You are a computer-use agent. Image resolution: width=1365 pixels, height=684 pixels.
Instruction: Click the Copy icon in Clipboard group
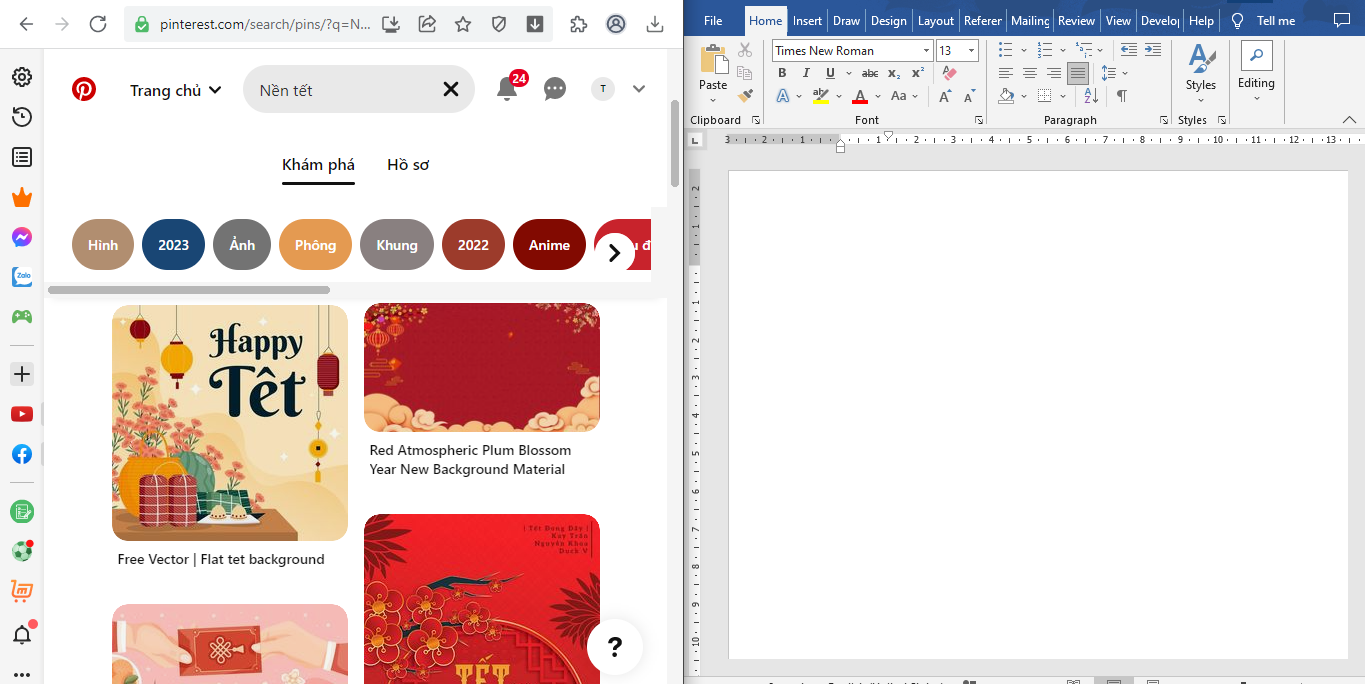click(745, 73)
